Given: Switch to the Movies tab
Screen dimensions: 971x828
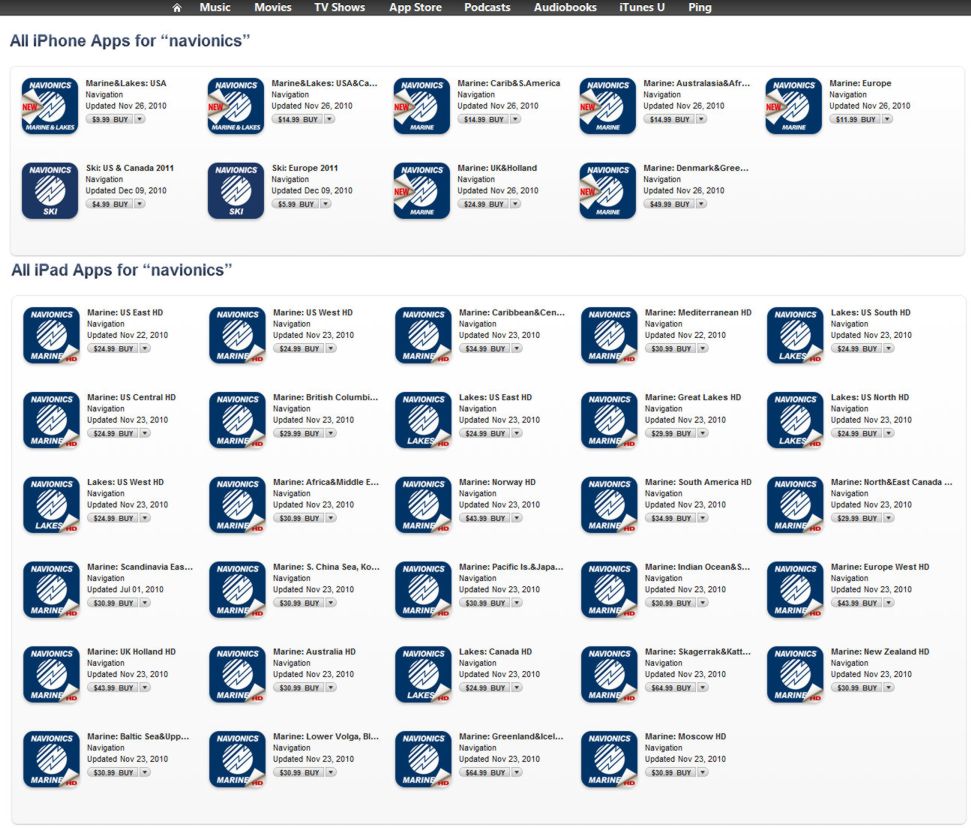Looking at the screenshot, I should tap(272, 7).
